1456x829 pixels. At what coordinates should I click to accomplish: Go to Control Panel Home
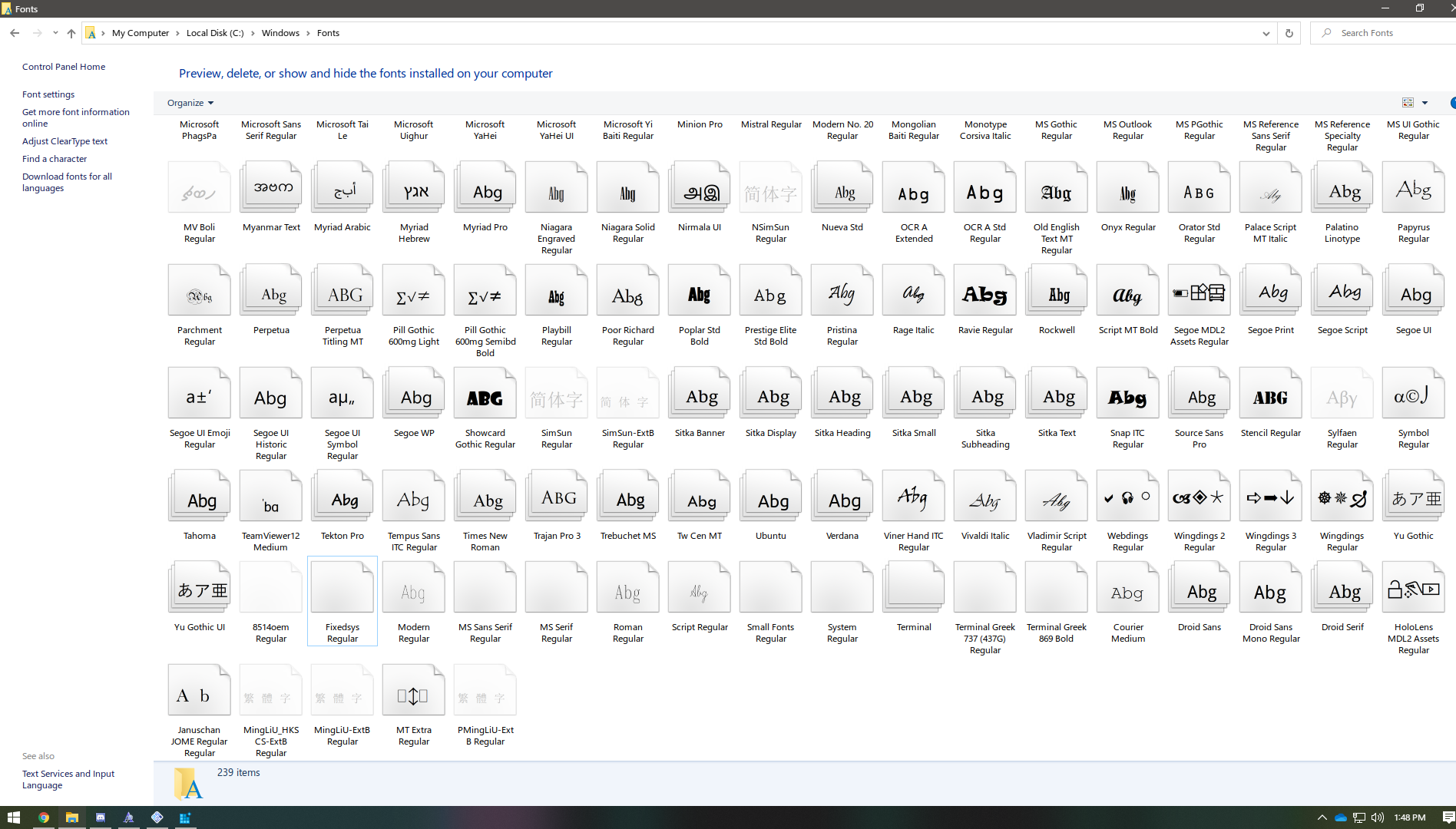[64, 67]
